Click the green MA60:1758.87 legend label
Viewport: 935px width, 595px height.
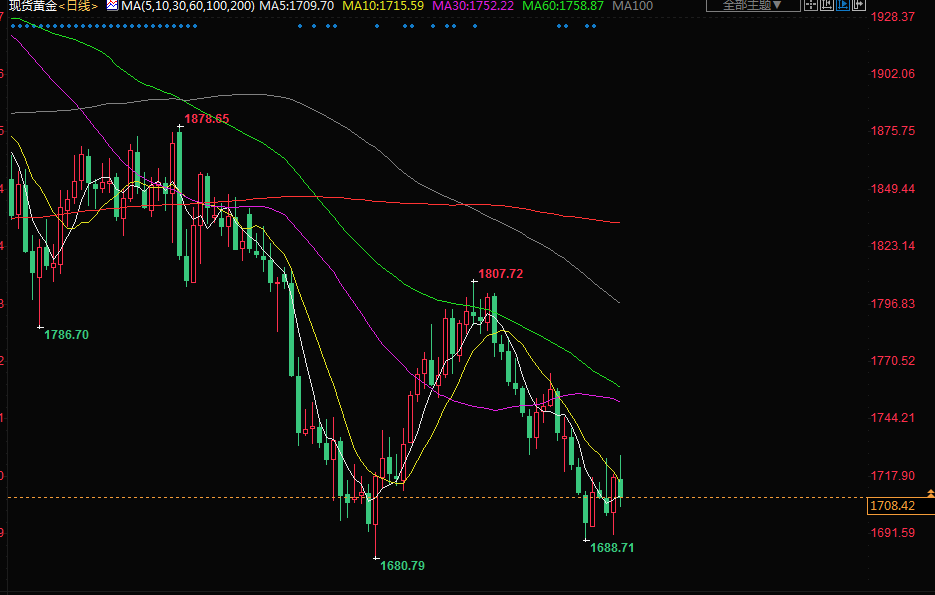563,6
